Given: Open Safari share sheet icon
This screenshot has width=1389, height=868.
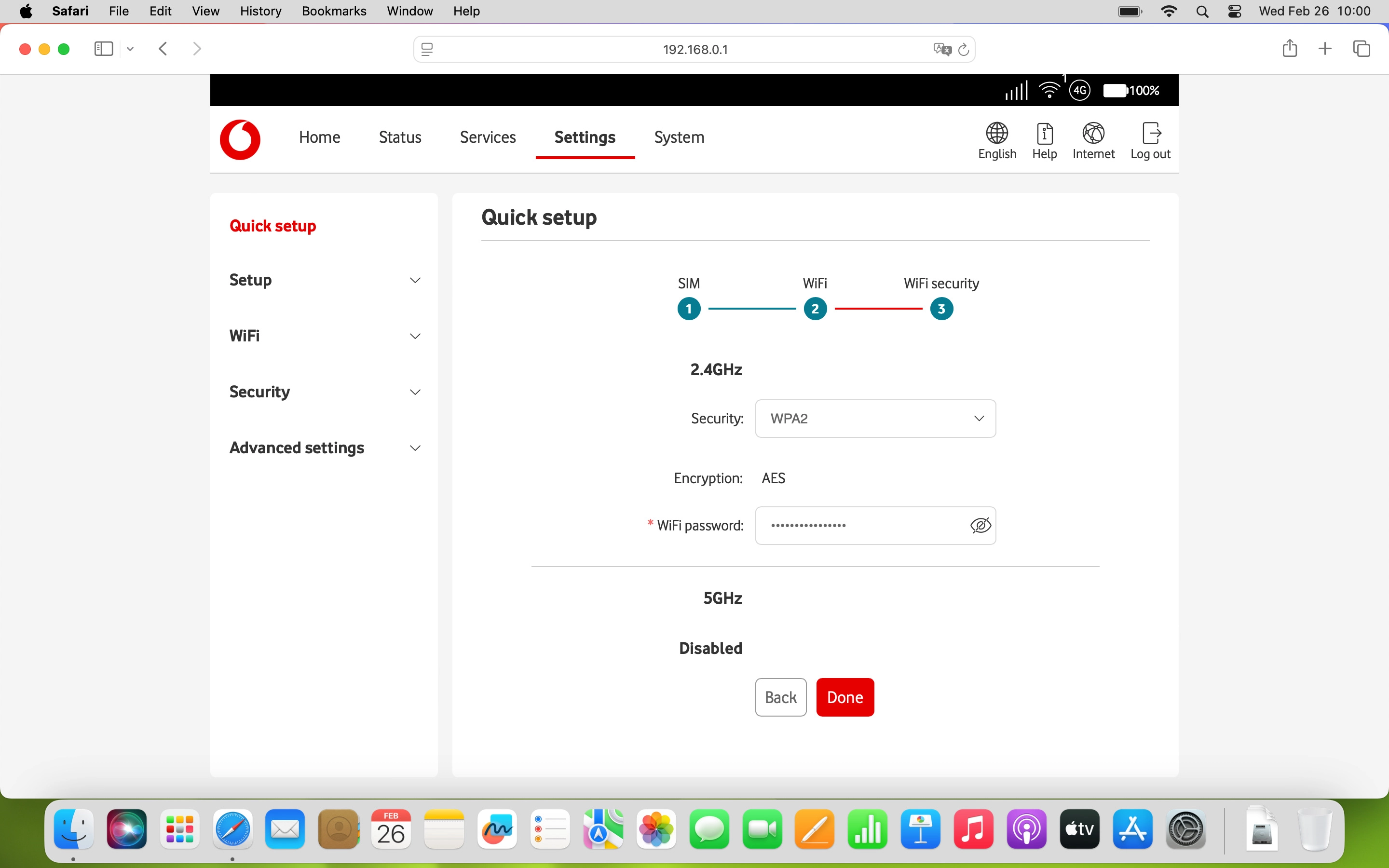Looking at the screenshot, I should click(1290, 48).
